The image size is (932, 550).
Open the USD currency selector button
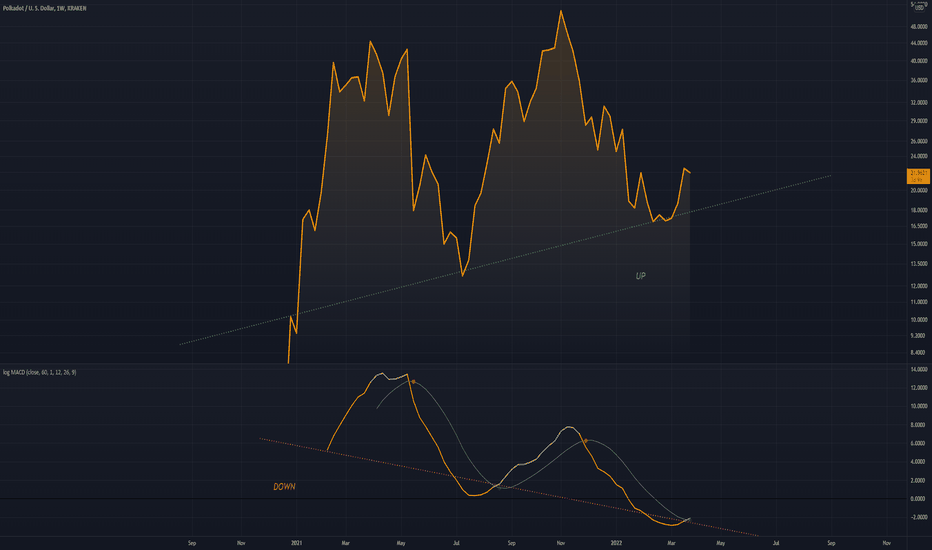(919, 8)
